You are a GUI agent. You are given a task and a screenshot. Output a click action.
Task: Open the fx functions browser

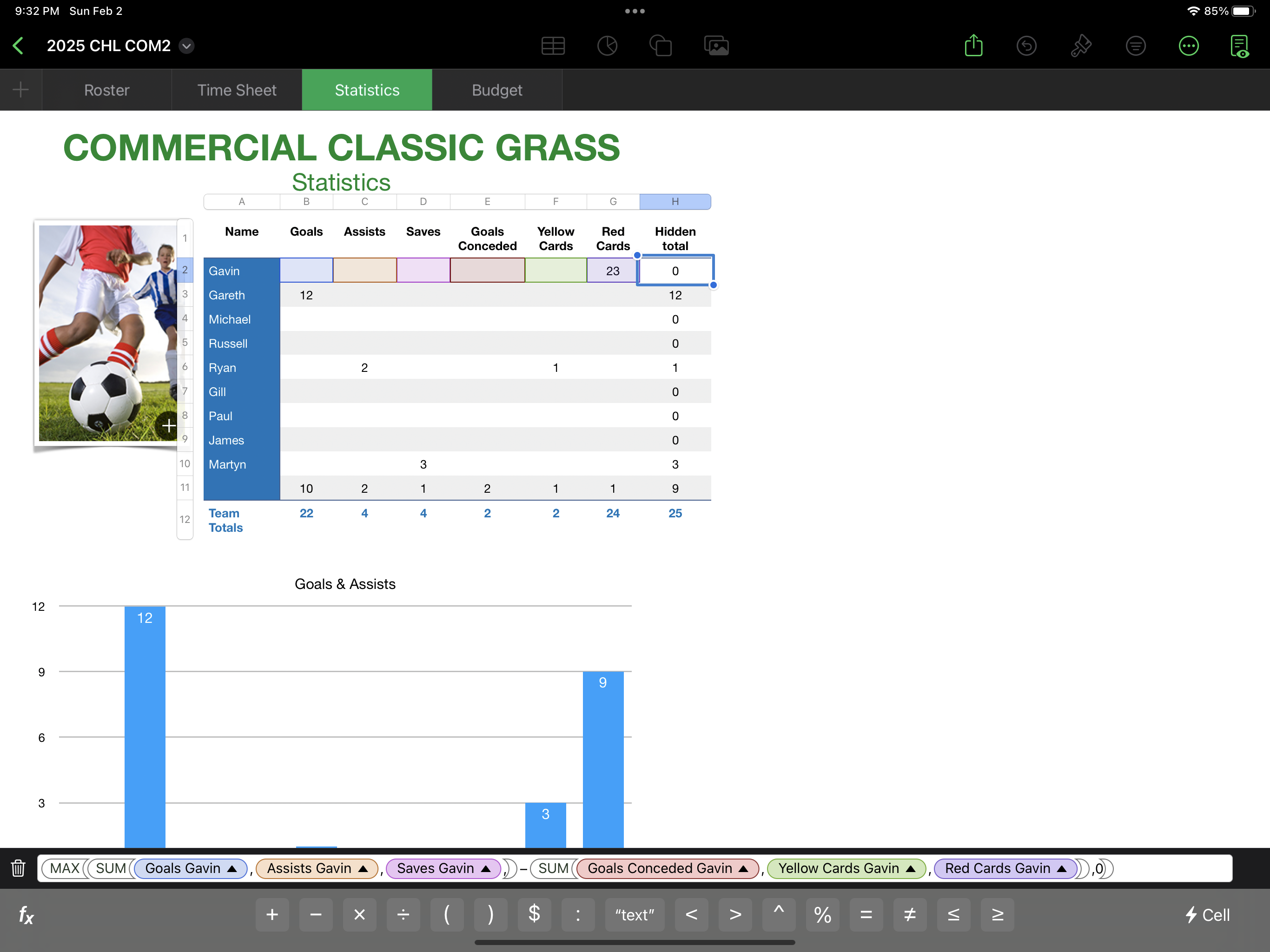(x=26, y=914)
